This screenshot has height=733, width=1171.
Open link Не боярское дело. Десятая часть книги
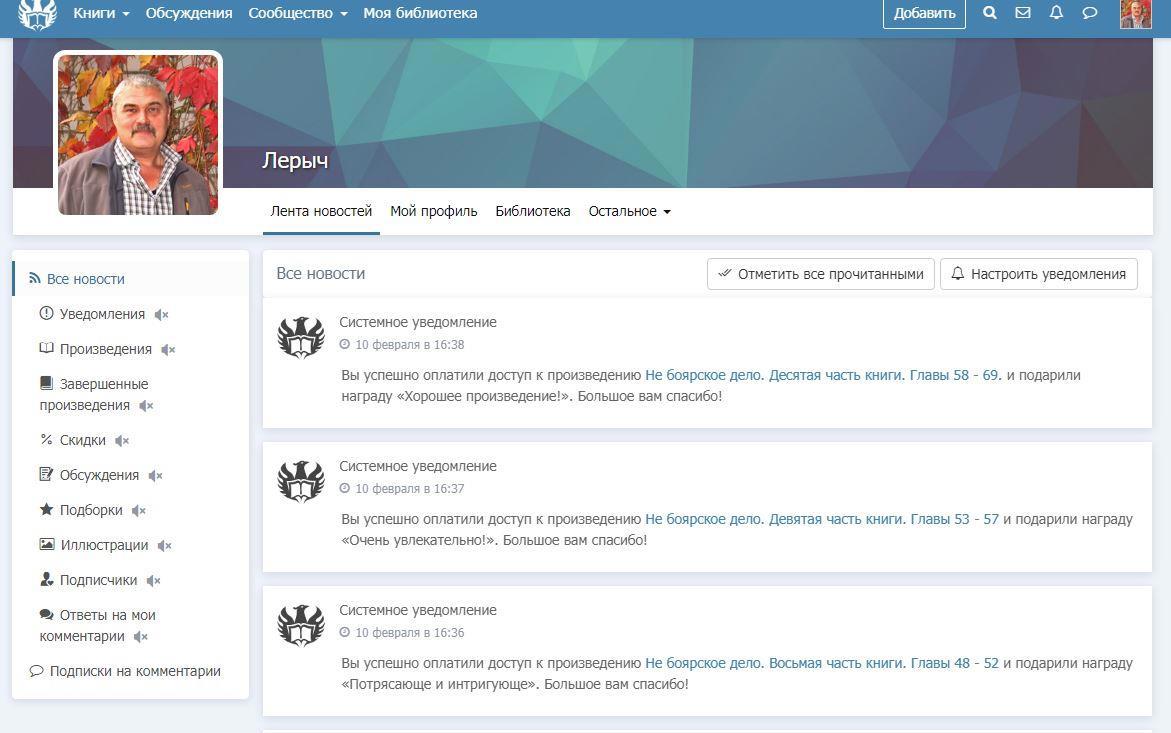coord(775,376)
